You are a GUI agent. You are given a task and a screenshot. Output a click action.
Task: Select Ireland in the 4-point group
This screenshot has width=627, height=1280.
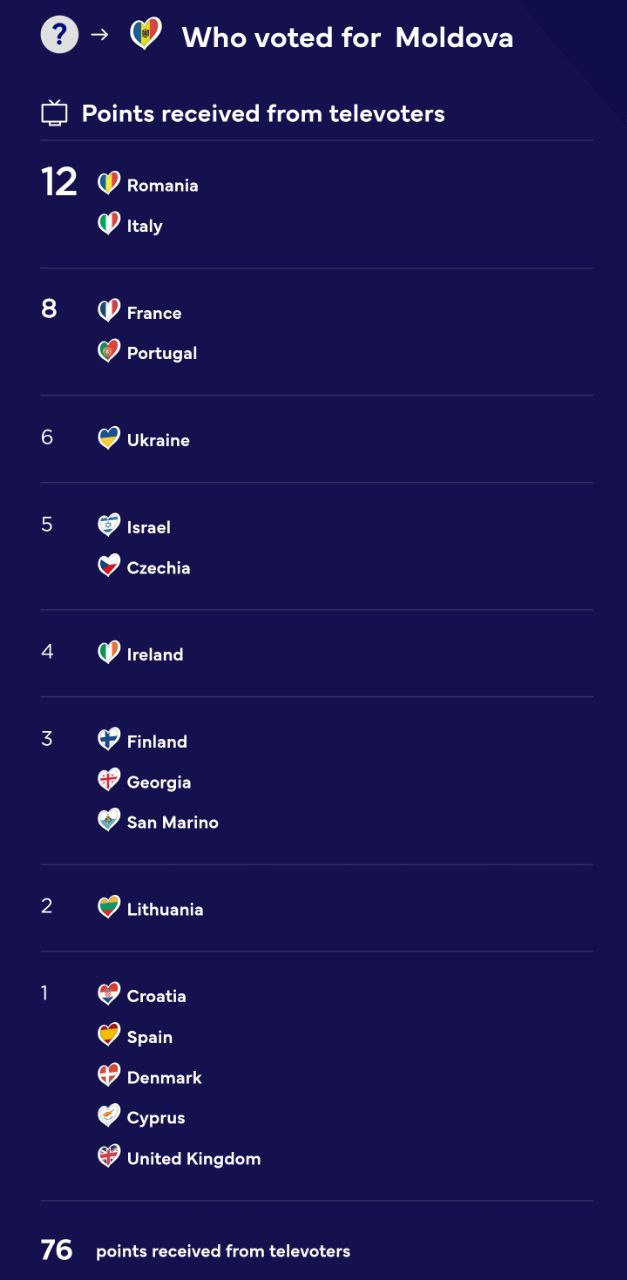coord(155,655)
